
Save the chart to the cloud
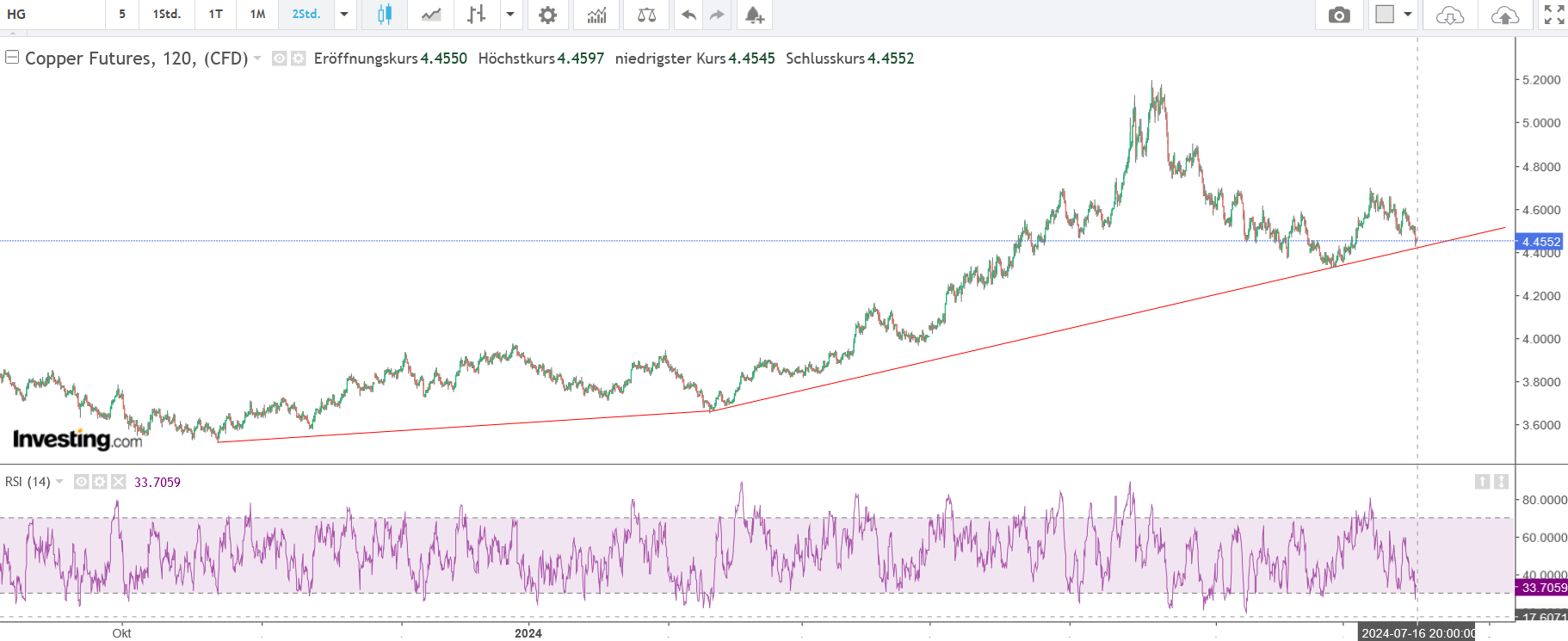click(1505, 15)
